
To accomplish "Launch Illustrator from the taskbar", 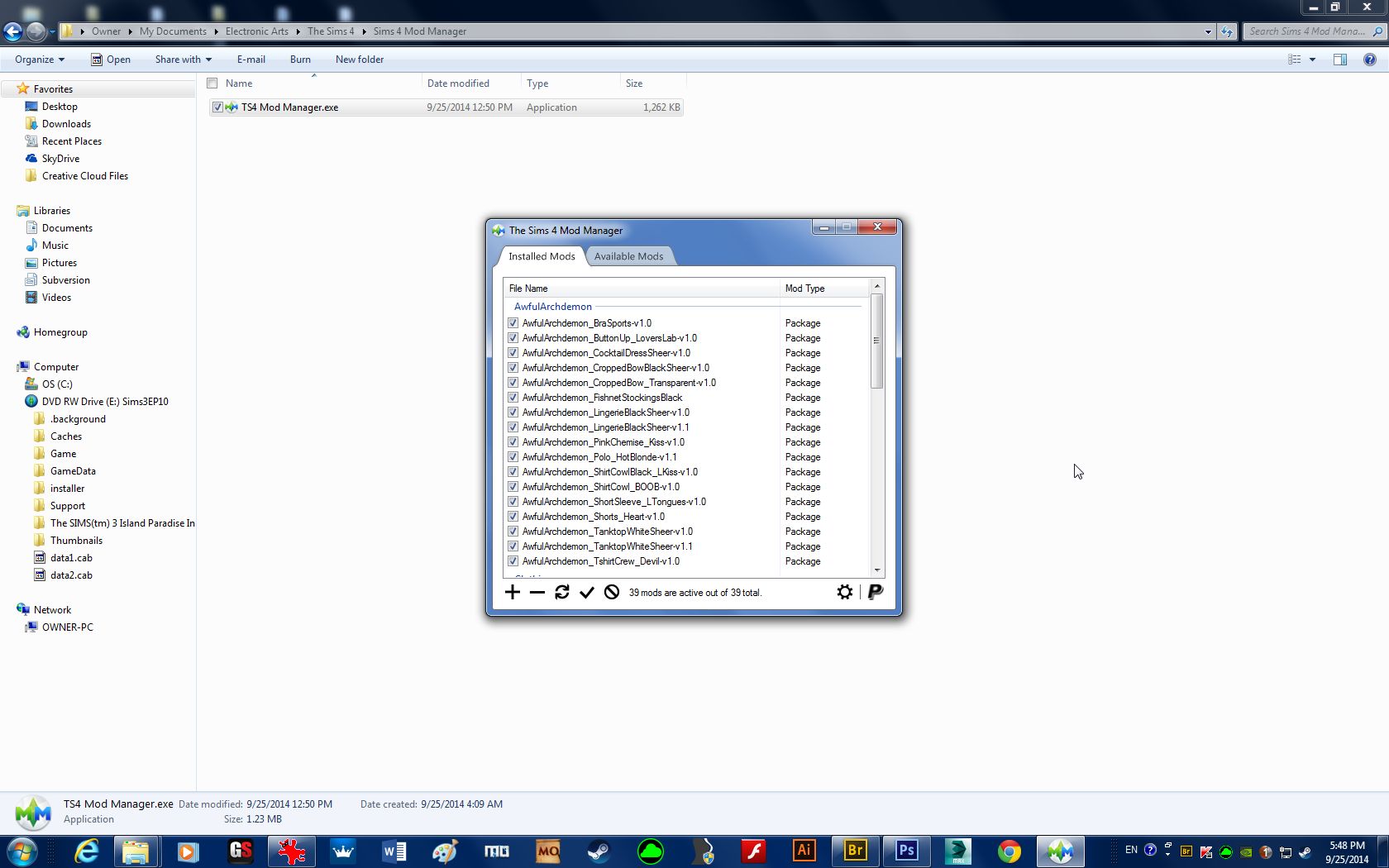I will 804,851.
